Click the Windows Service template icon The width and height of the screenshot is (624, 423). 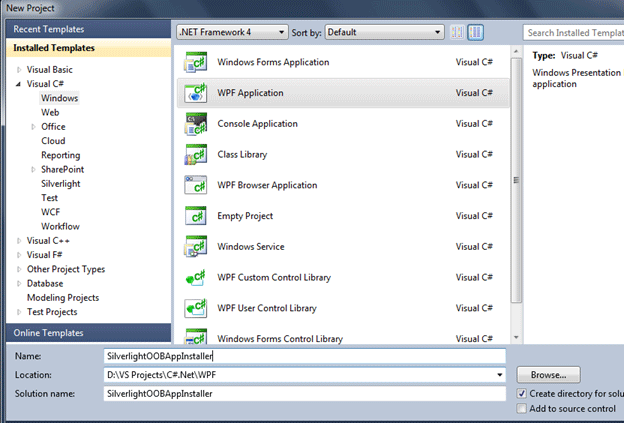click(195, 247)
